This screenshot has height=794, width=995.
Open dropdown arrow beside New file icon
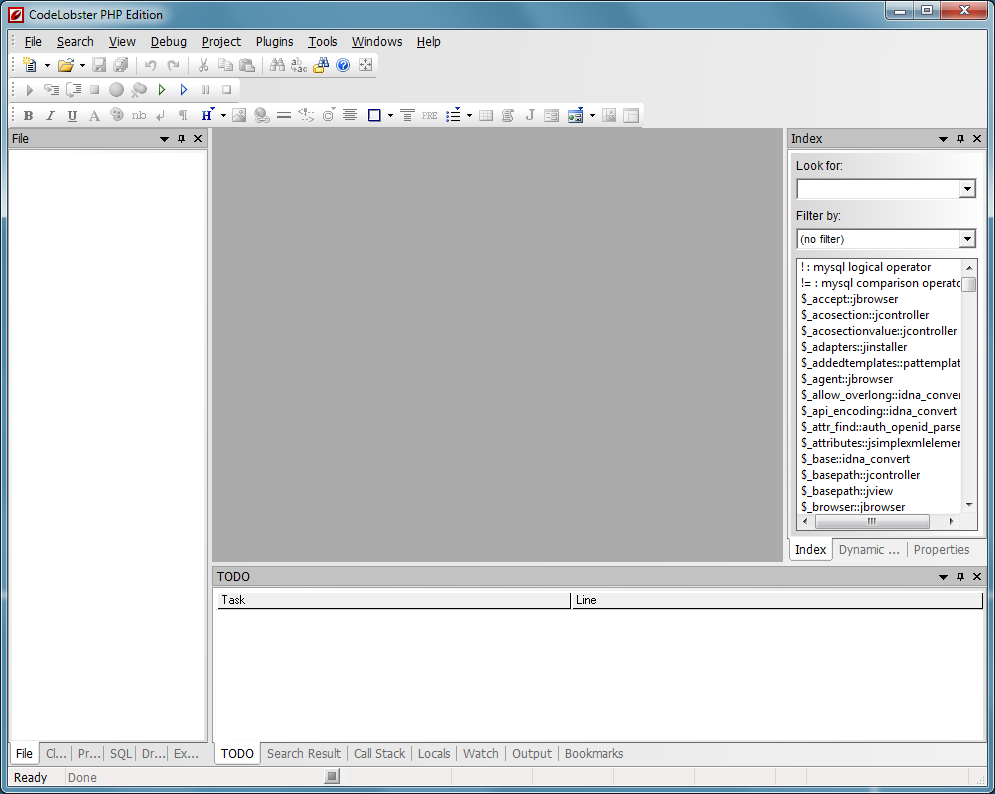coord(47,65)
